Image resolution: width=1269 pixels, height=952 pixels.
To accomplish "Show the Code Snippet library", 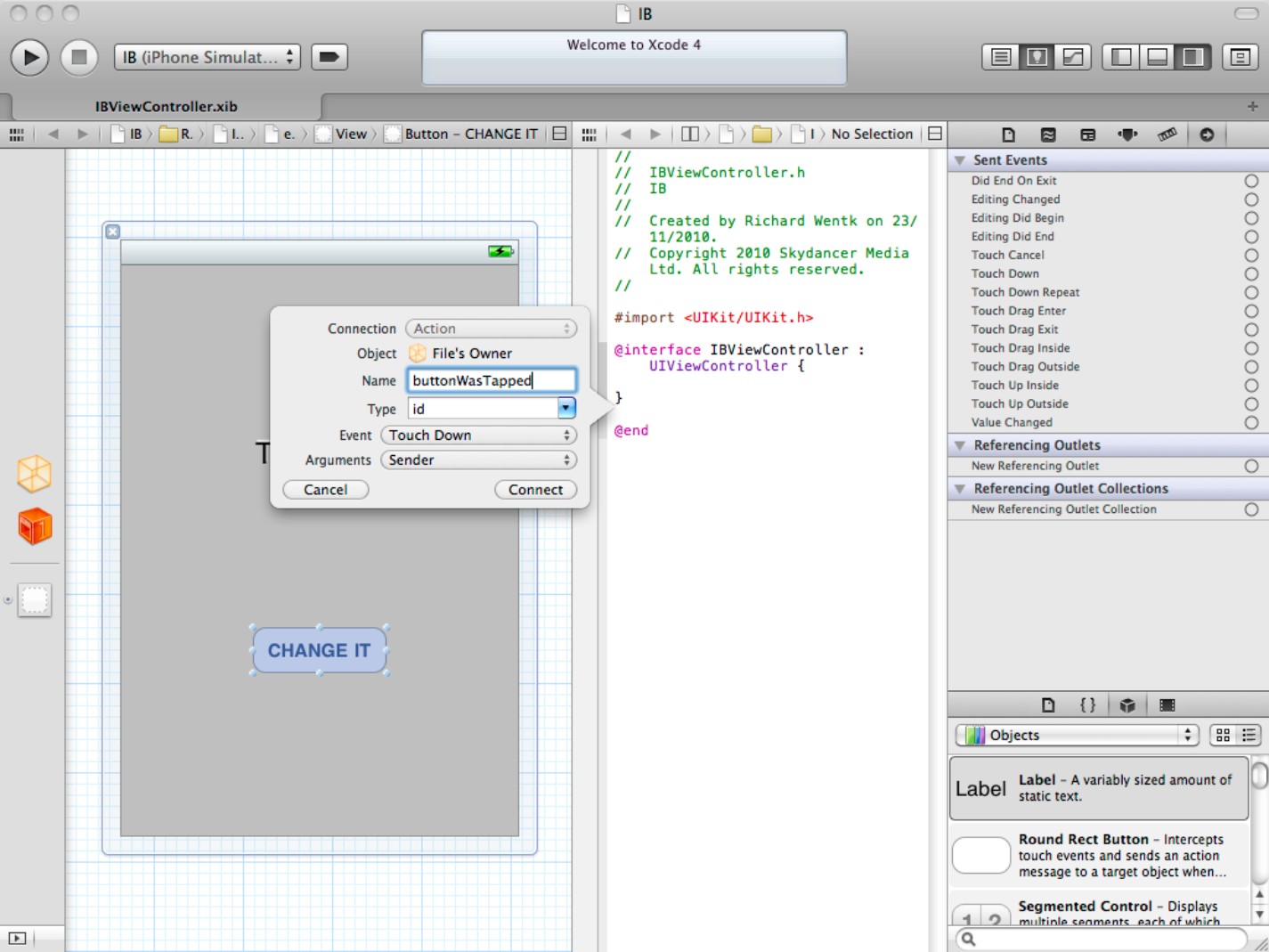I will [x=1087, y=705].
